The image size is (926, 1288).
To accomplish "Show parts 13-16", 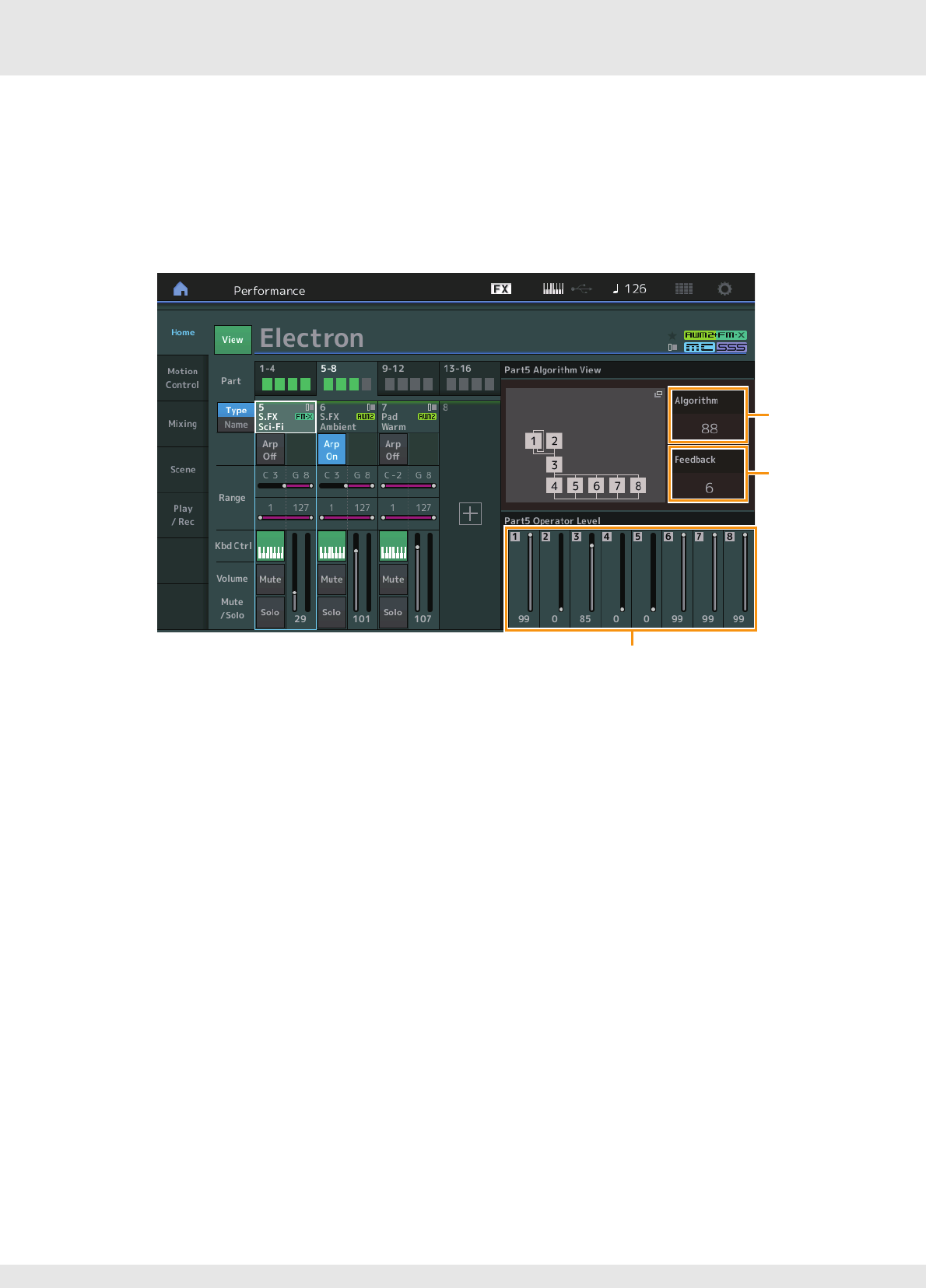I will pos(470,378).
